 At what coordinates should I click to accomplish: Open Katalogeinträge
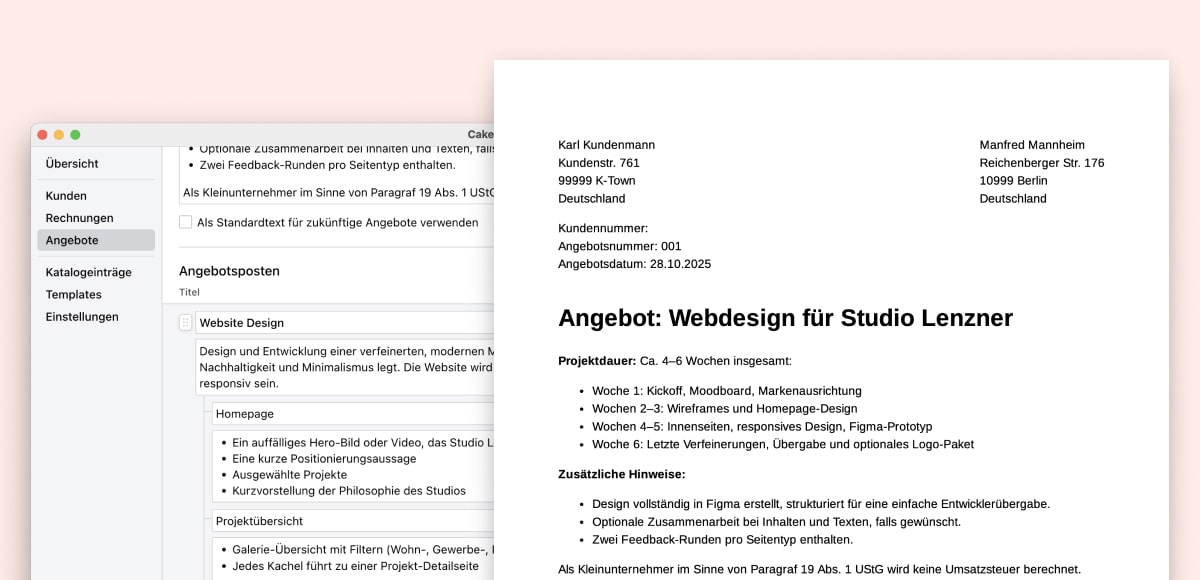pyautogui.click(x=87, y=271)
